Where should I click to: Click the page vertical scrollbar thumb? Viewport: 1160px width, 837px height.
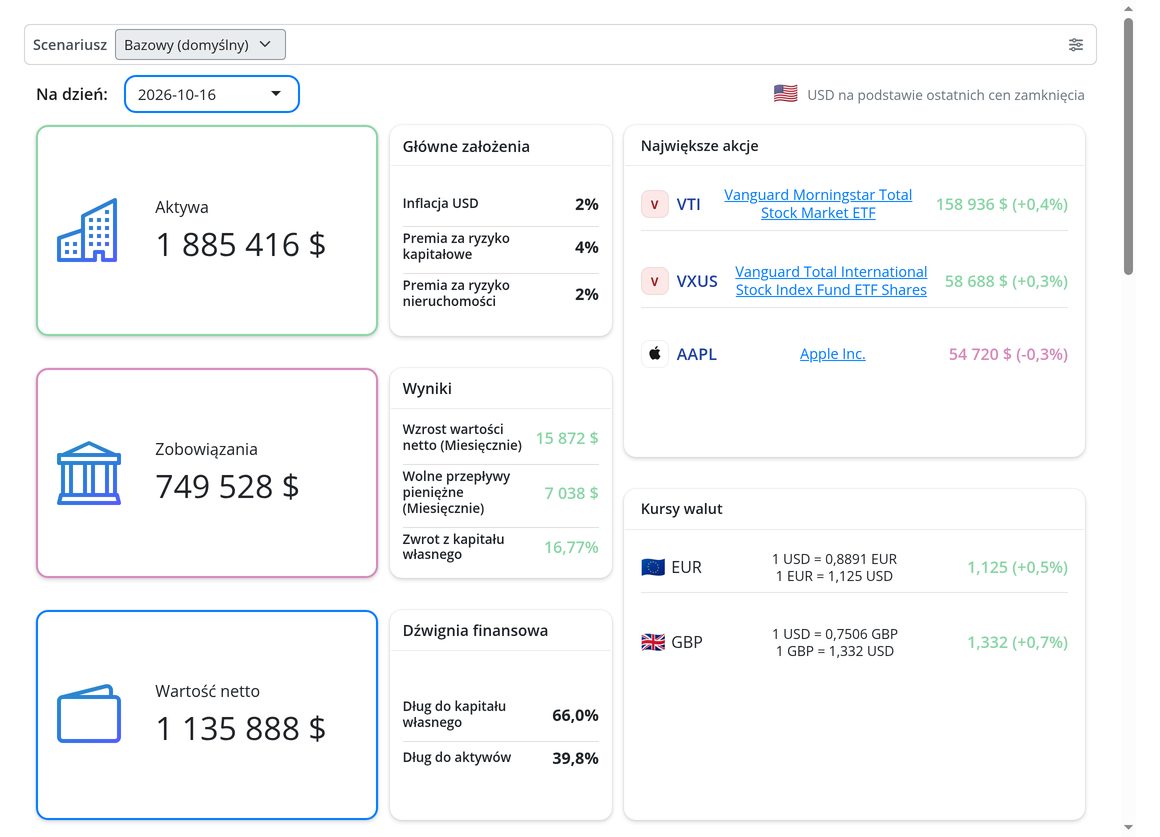click(x=1128, y=147)
